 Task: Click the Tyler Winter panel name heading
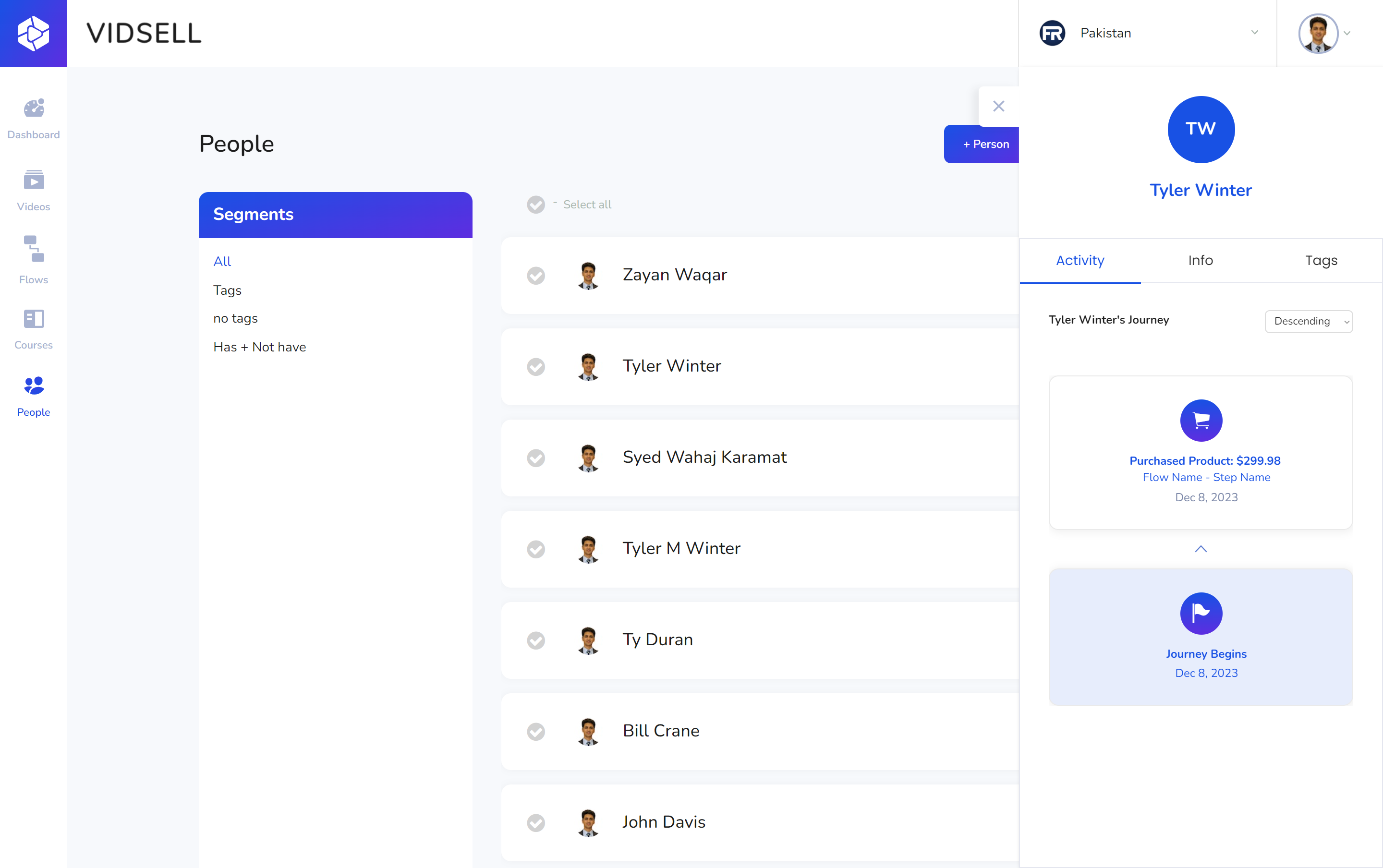pyautogui.click(x=1201, y=190)
